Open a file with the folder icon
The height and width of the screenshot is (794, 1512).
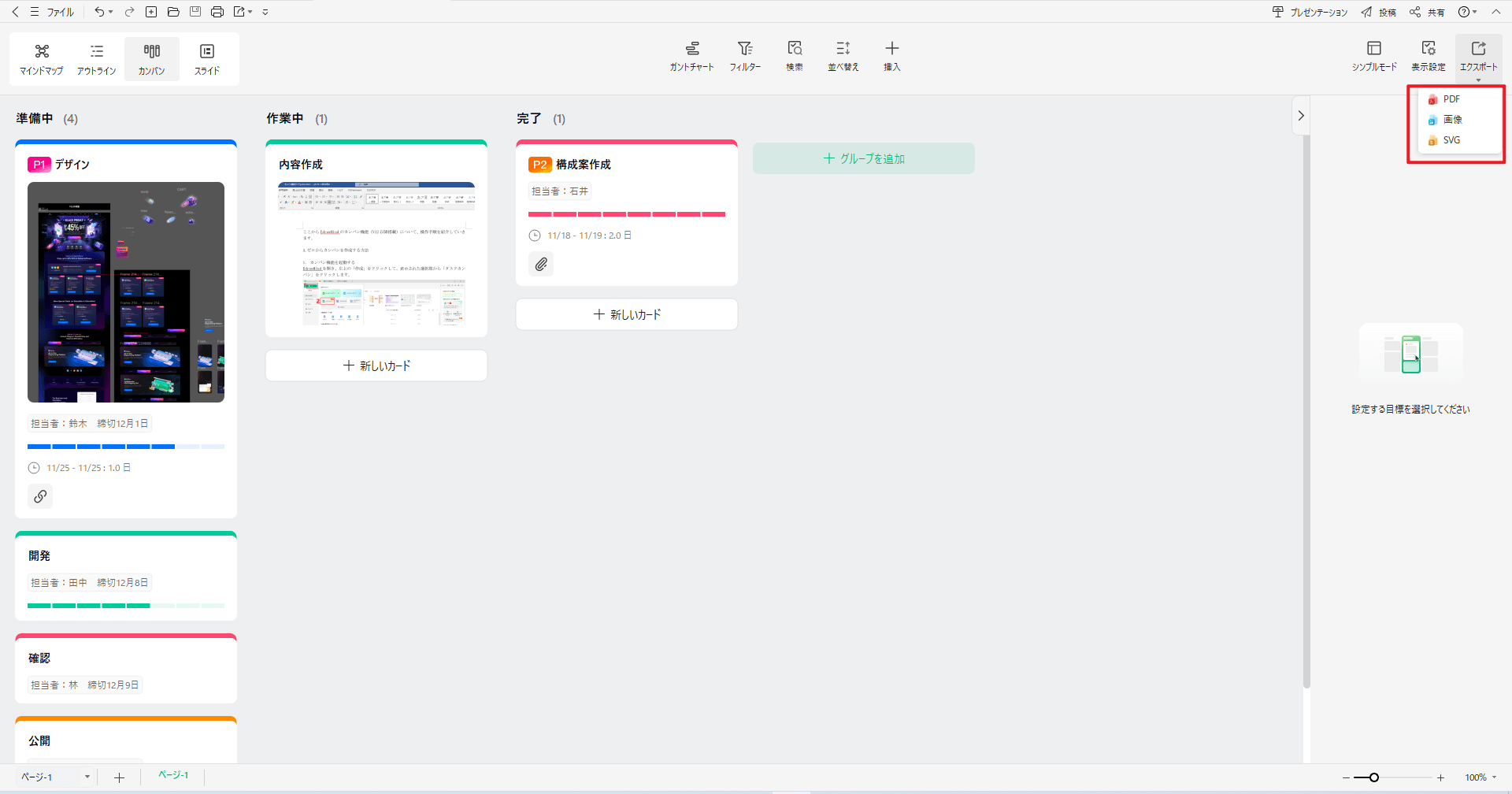tap(173, 12)
